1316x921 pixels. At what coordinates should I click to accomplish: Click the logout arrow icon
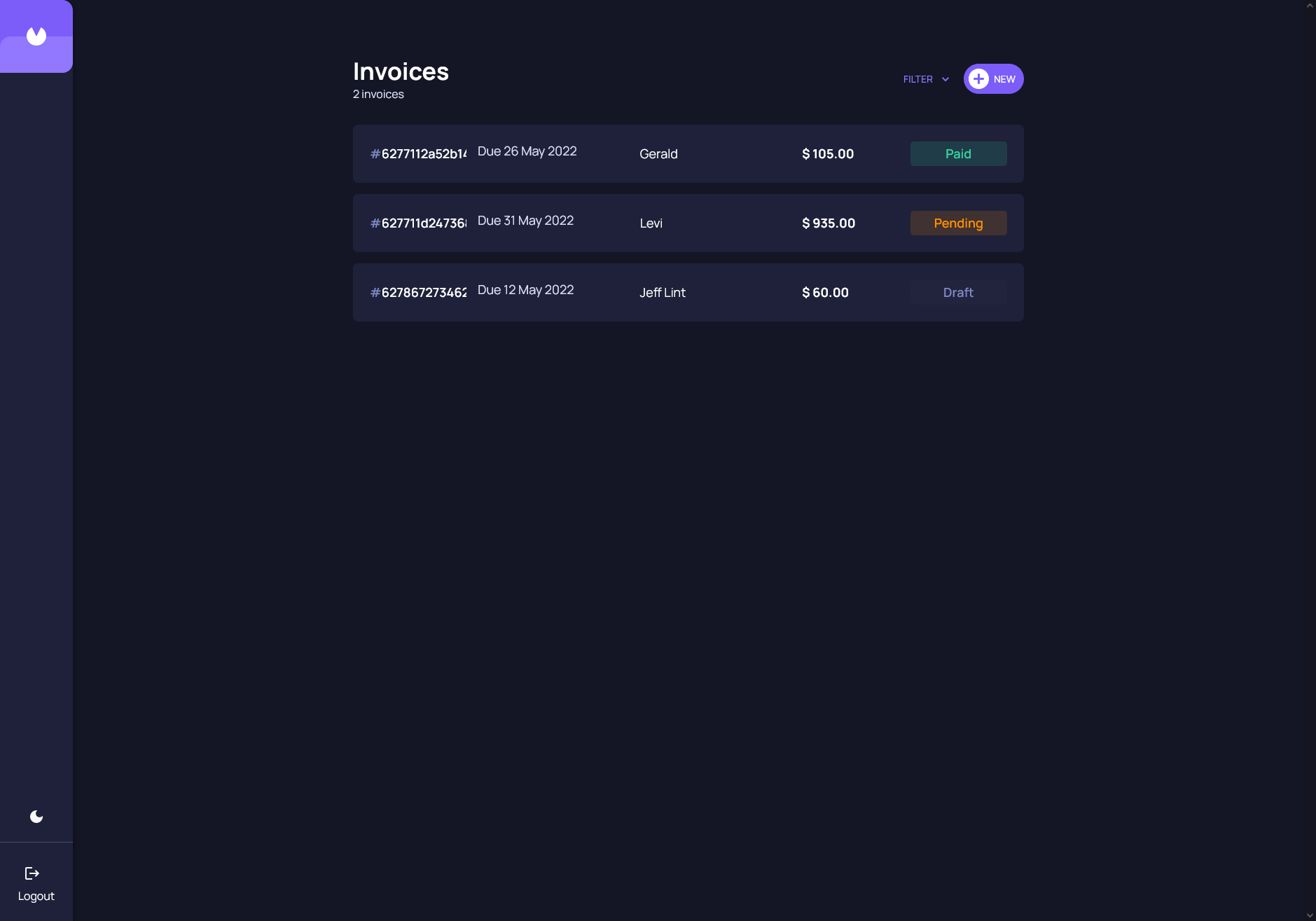[32, 873]
